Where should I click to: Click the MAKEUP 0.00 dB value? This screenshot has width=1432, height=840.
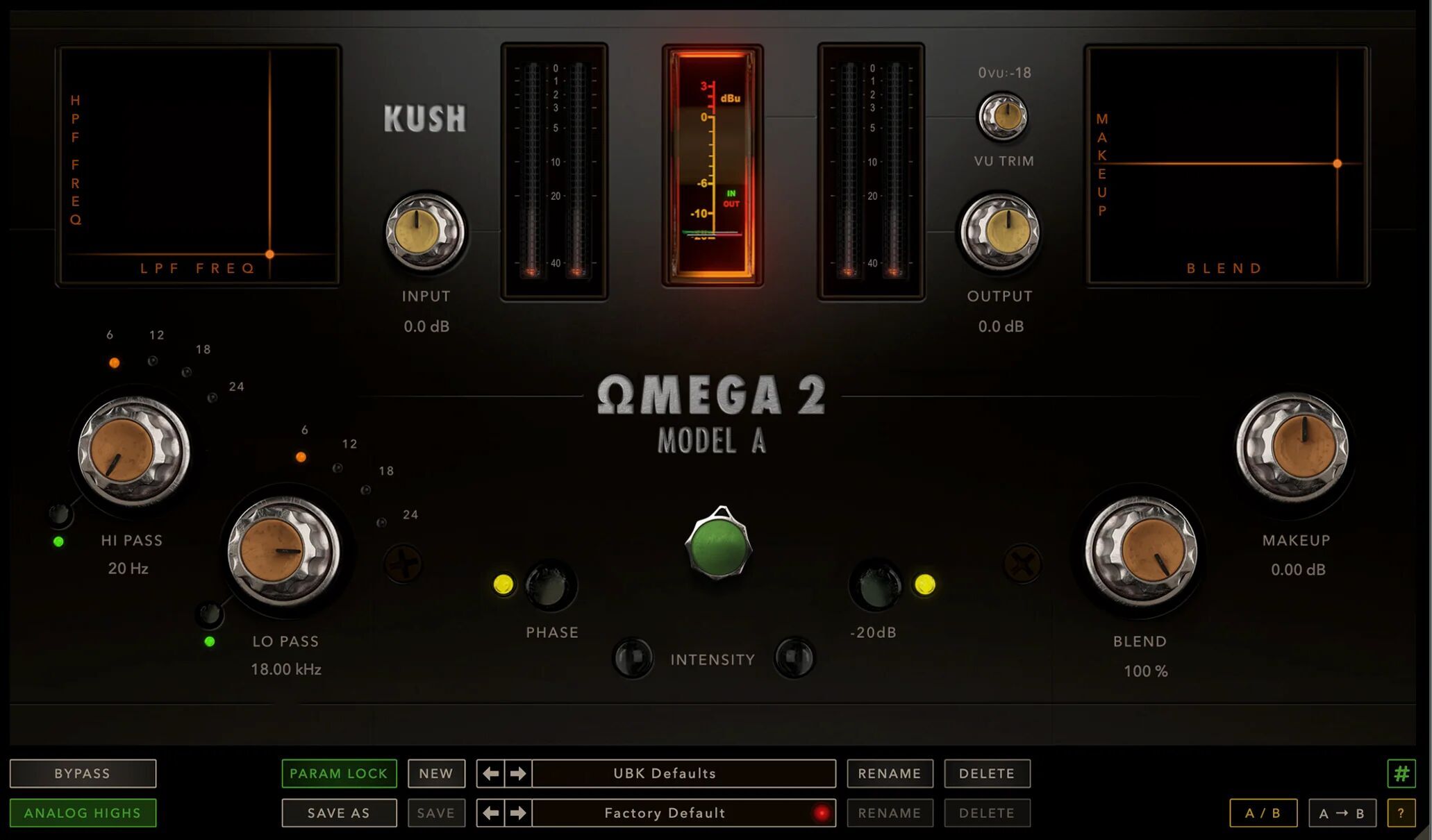1298,569
